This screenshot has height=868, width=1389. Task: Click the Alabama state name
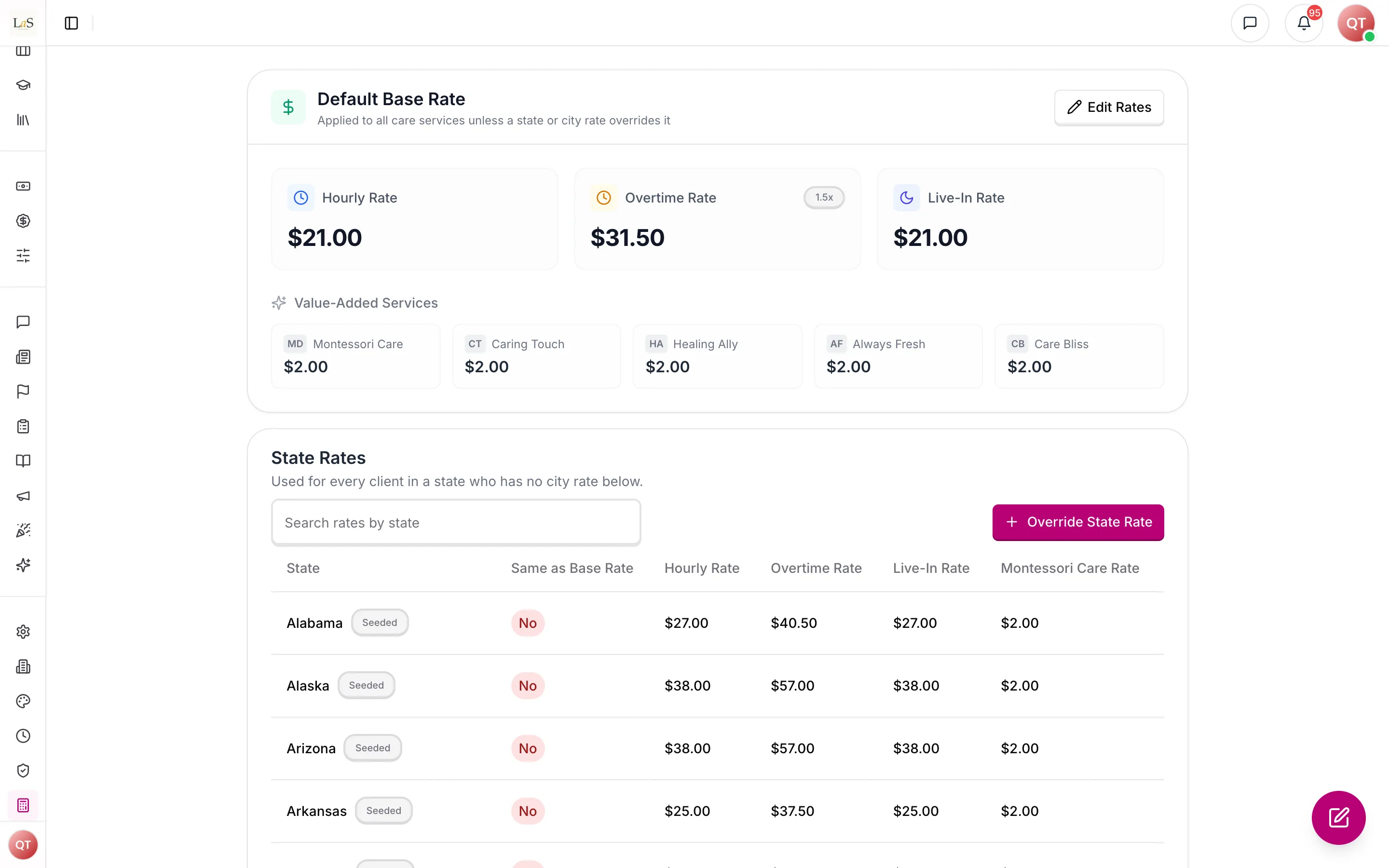[314, 623]
